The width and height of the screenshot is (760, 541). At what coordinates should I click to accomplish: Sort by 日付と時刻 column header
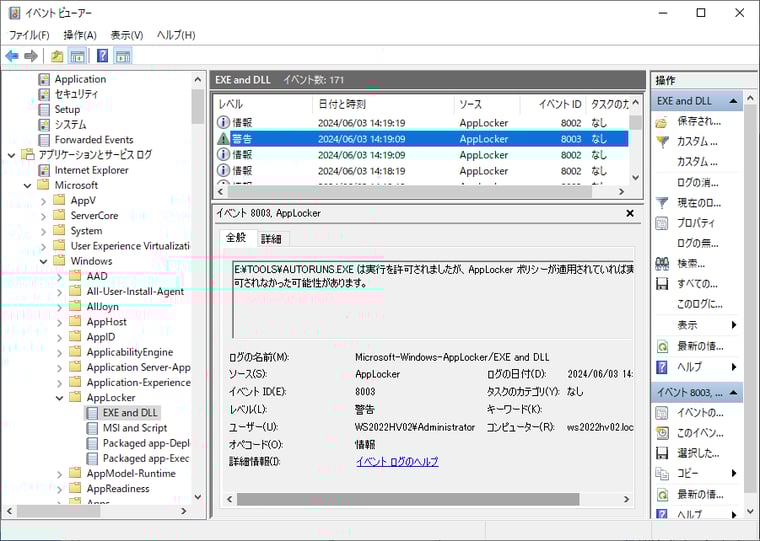(x=383, y=104)
